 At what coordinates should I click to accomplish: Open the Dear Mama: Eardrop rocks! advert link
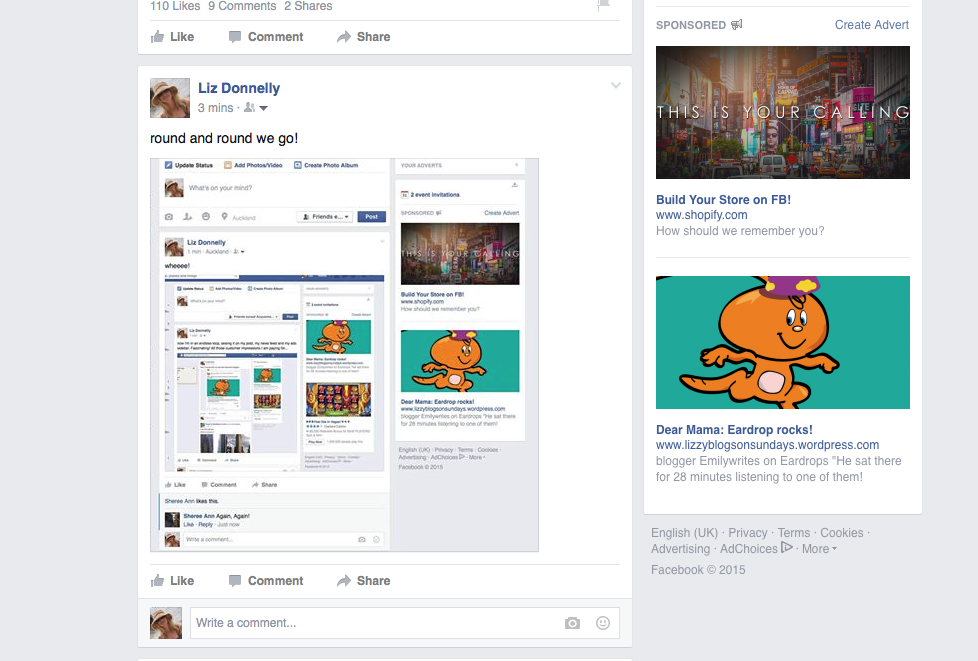pyautogui.click(x=734, y=430)
